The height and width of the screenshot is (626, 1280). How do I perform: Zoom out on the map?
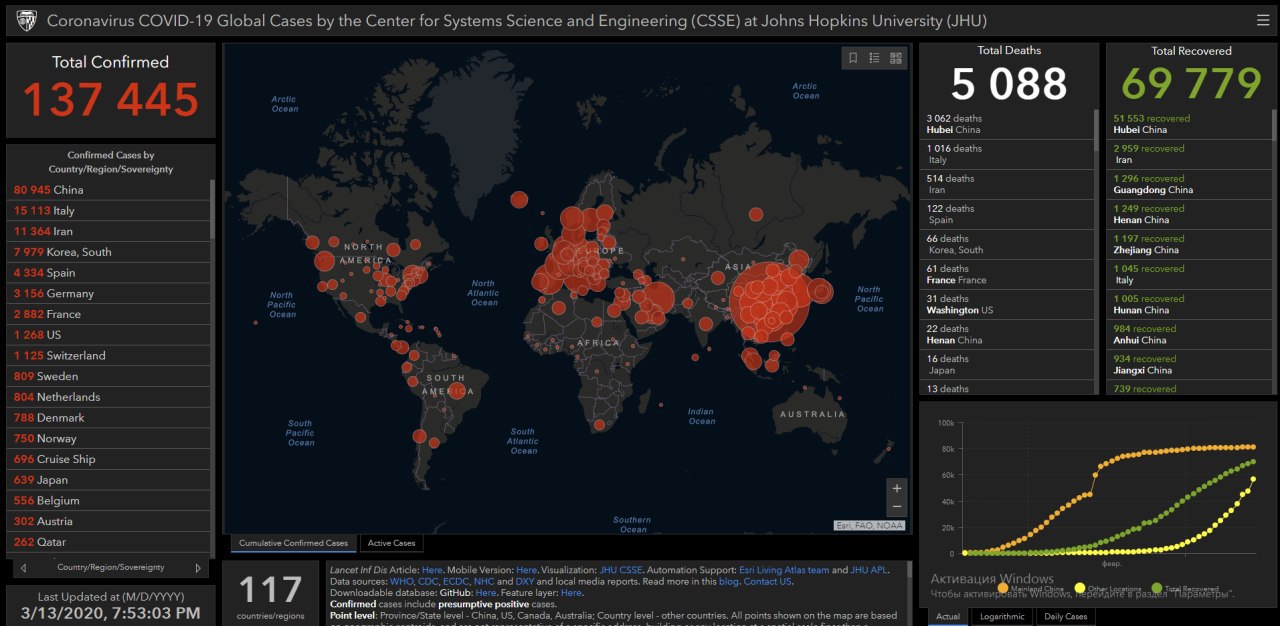point(897,507)
